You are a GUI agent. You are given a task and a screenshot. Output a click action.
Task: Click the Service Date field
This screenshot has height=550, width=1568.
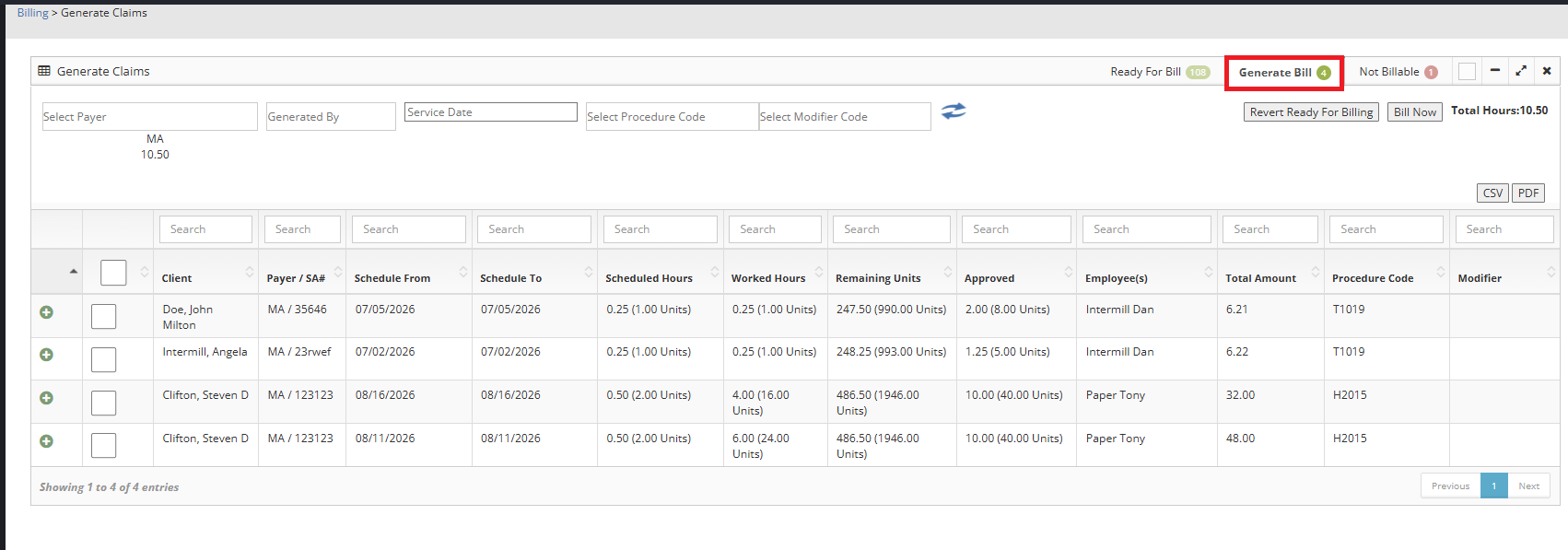[x=491, y=112]
